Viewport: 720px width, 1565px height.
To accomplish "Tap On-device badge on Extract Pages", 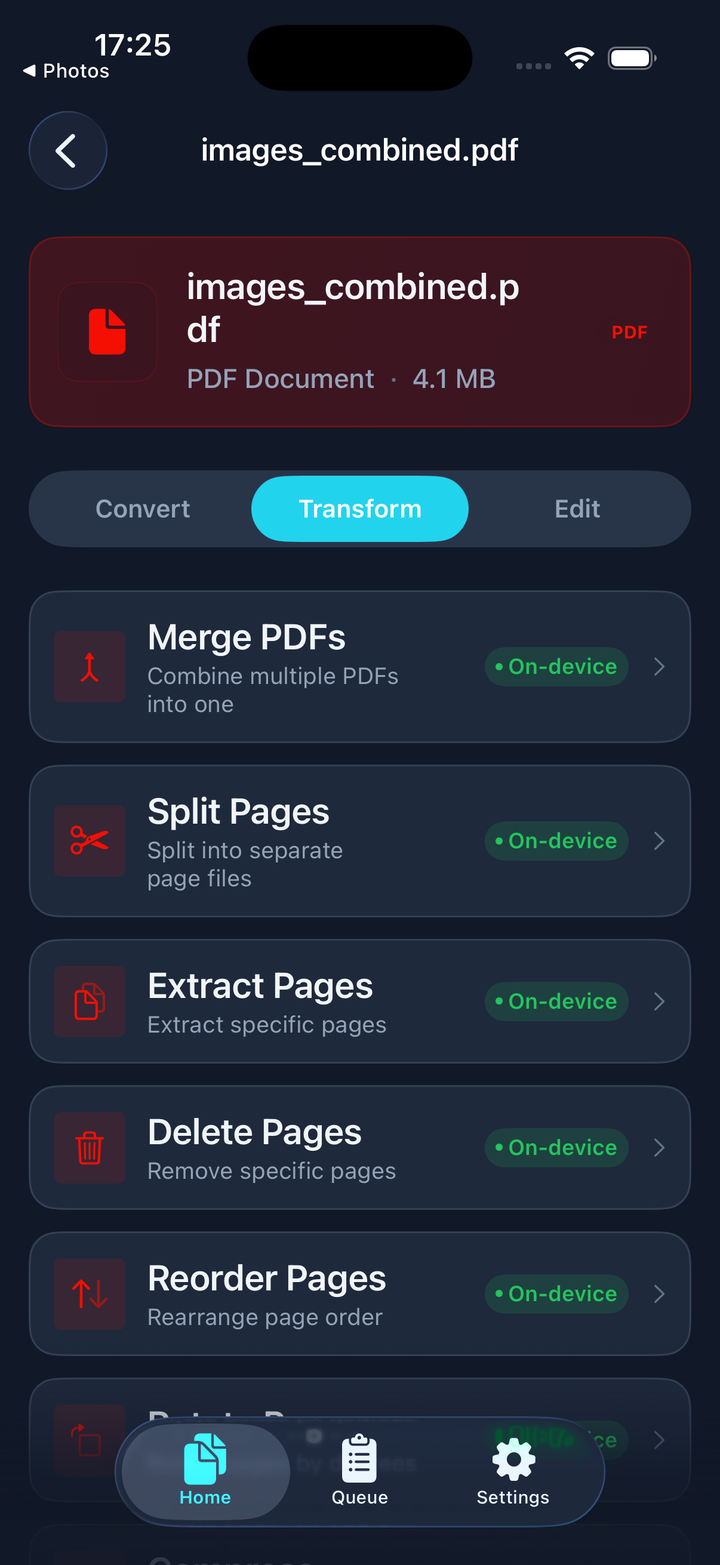I will (x=557, y=1001).
